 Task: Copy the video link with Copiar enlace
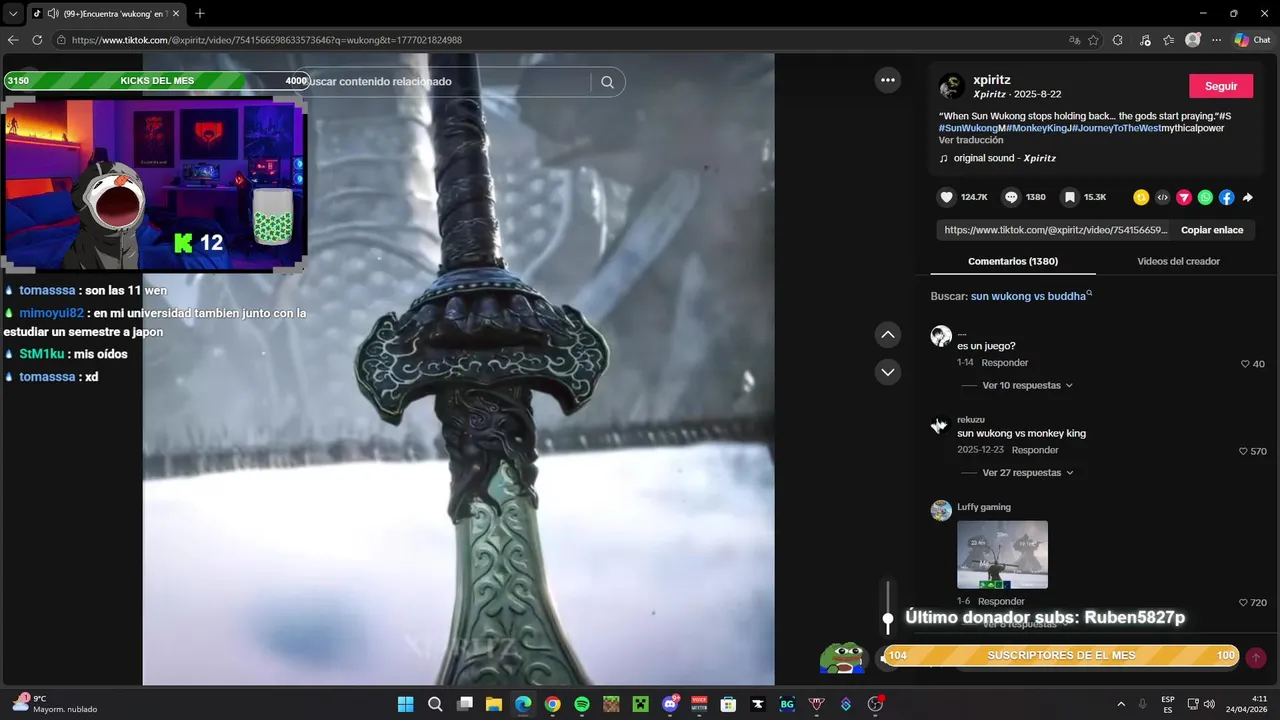point(1212,230)
